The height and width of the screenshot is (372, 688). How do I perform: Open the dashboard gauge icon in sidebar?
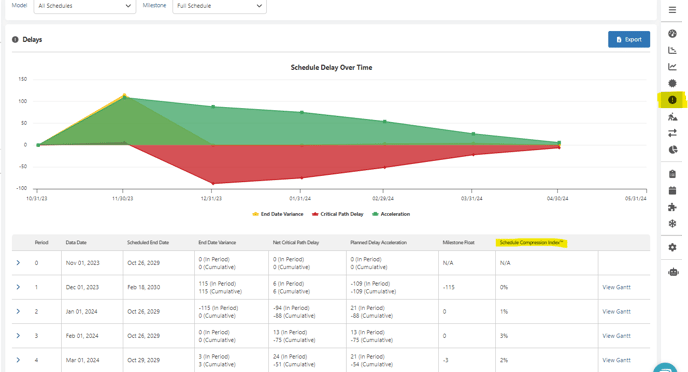coord(672,34)
